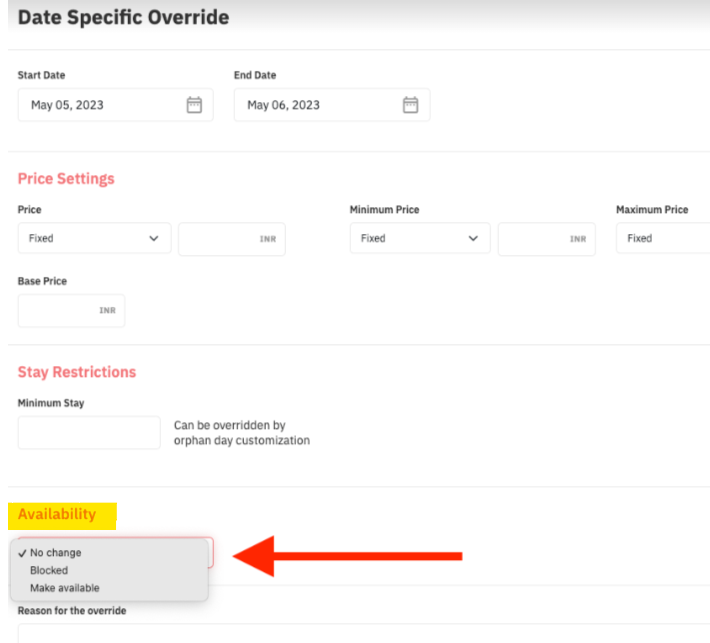This screenshot has height=643, width=710.
Task: Click the Price Settings section heading
Action: (66, 179)
